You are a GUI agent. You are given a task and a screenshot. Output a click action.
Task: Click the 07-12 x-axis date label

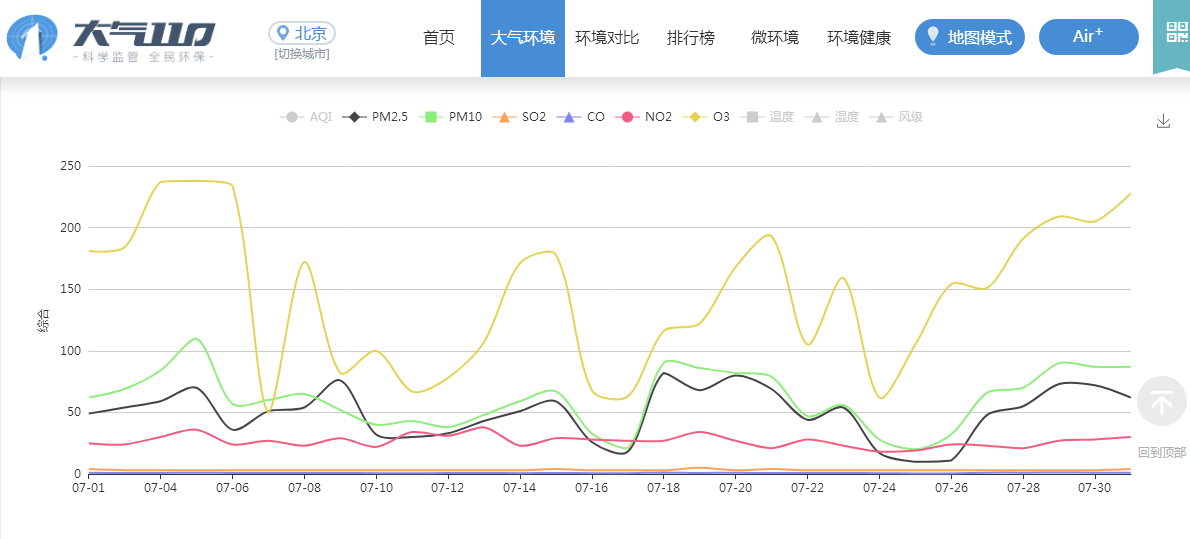[x=448, y=487]
